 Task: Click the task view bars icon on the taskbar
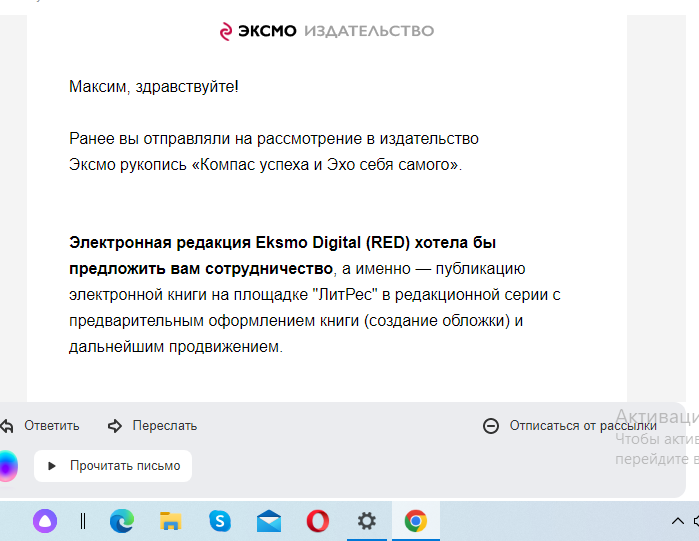pos(83,521)
